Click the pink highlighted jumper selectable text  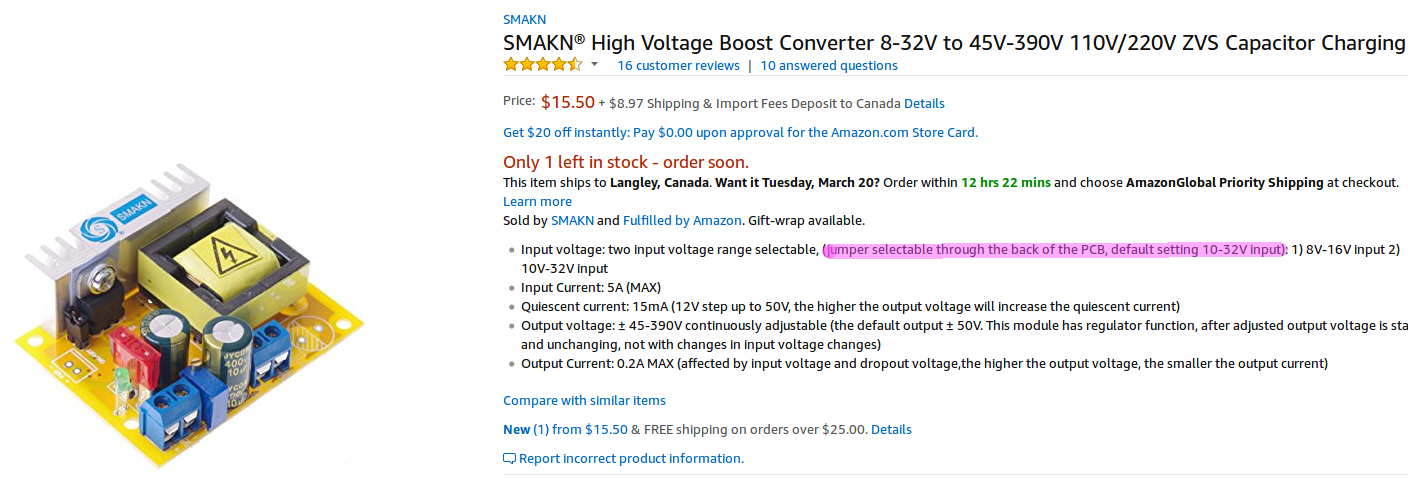pos(1053,250)
